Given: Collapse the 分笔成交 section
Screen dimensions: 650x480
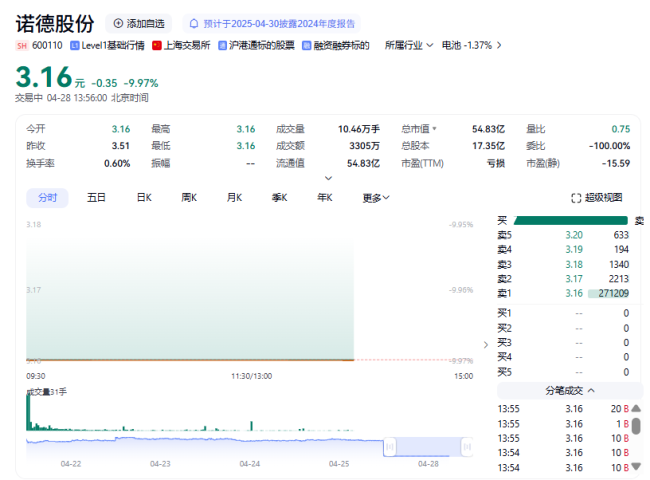Looking at the screenshot, I should [x=570, y=390].
